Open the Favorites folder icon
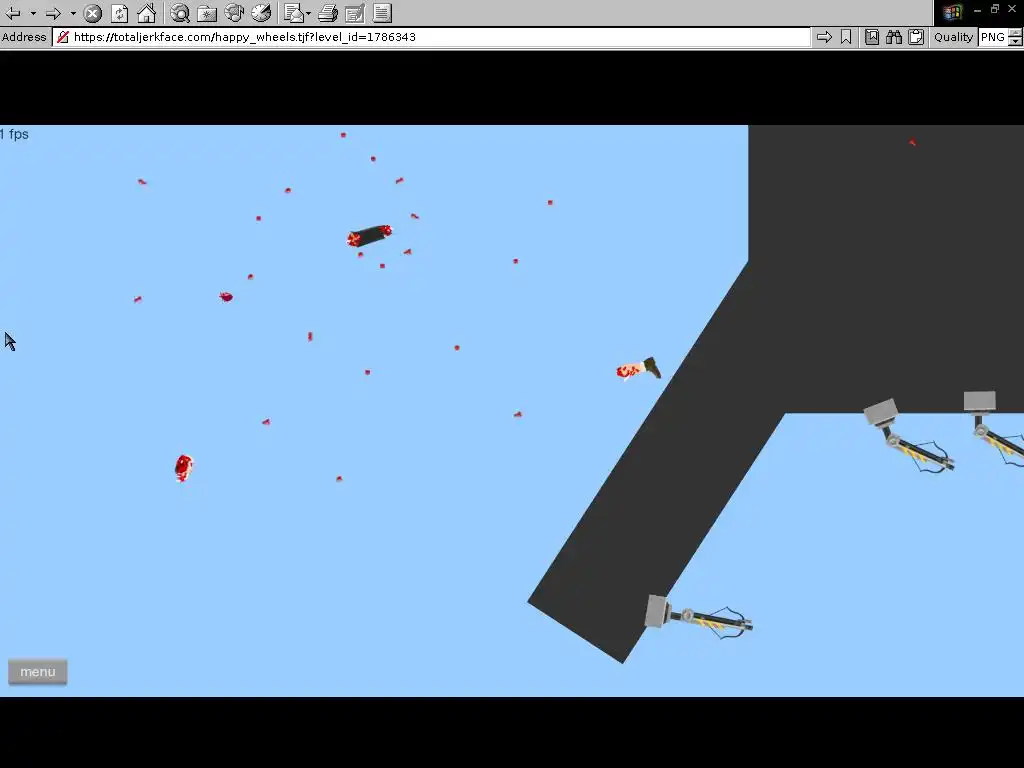Image resolution: width=1024 pixels, height=768 pixels. click(207, 13)
